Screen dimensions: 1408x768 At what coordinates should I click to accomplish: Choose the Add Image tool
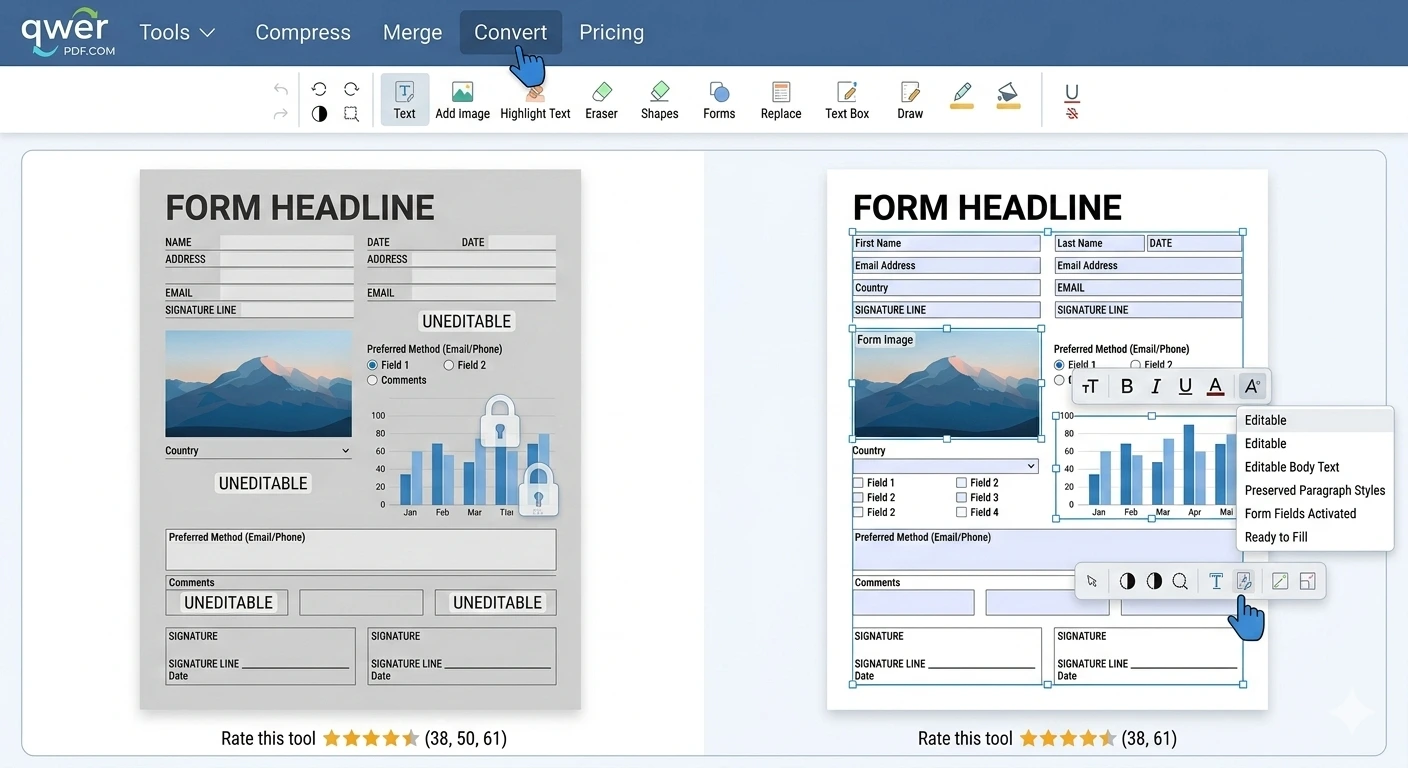click(x=462, y=100)
